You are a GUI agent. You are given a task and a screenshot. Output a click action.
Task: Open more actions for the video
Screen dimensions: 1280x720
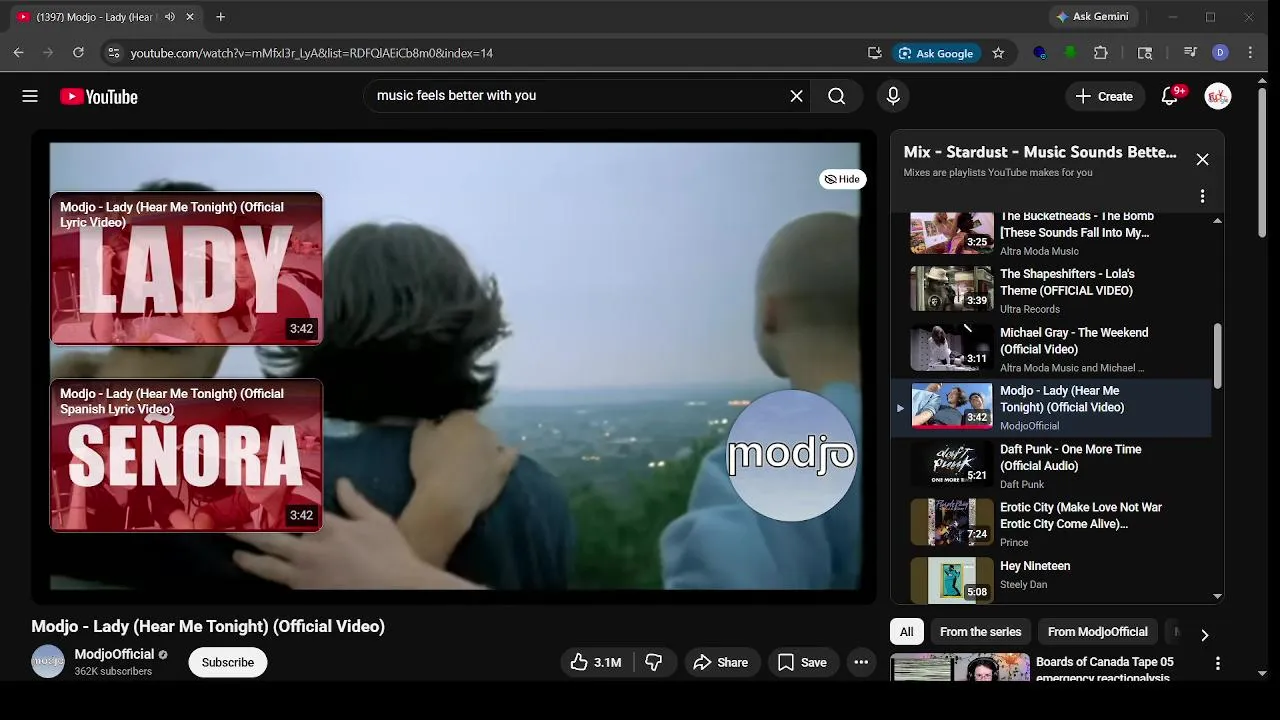click(x=861, y=662)
